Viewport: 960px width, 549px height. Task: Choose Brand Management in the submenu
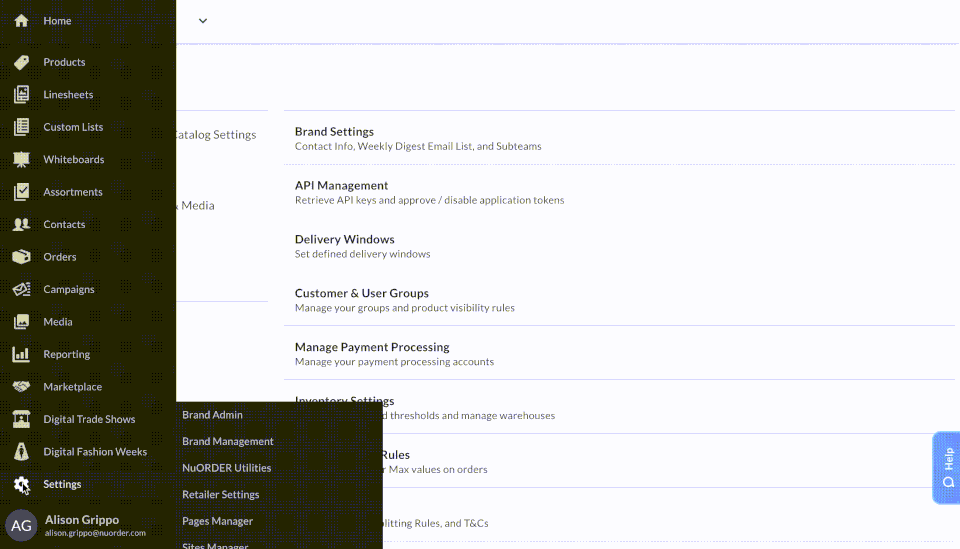coord(228,441)
